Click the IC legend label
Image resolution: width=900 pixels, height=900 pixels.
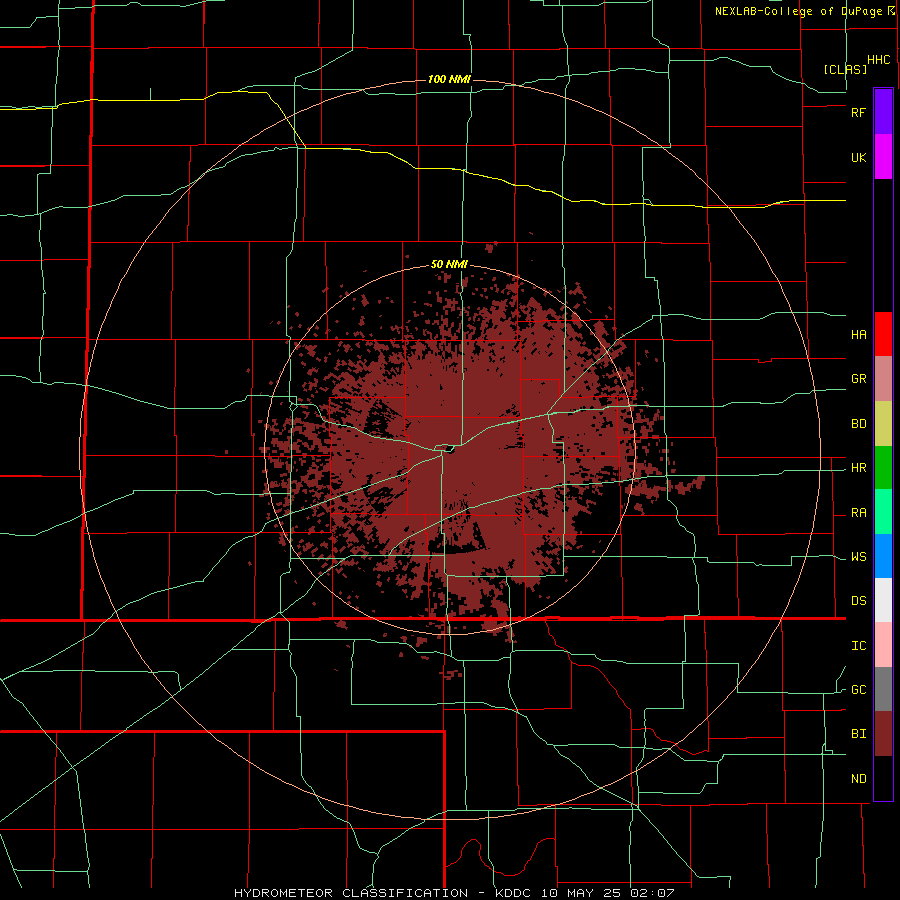click(x=859, y=646)
